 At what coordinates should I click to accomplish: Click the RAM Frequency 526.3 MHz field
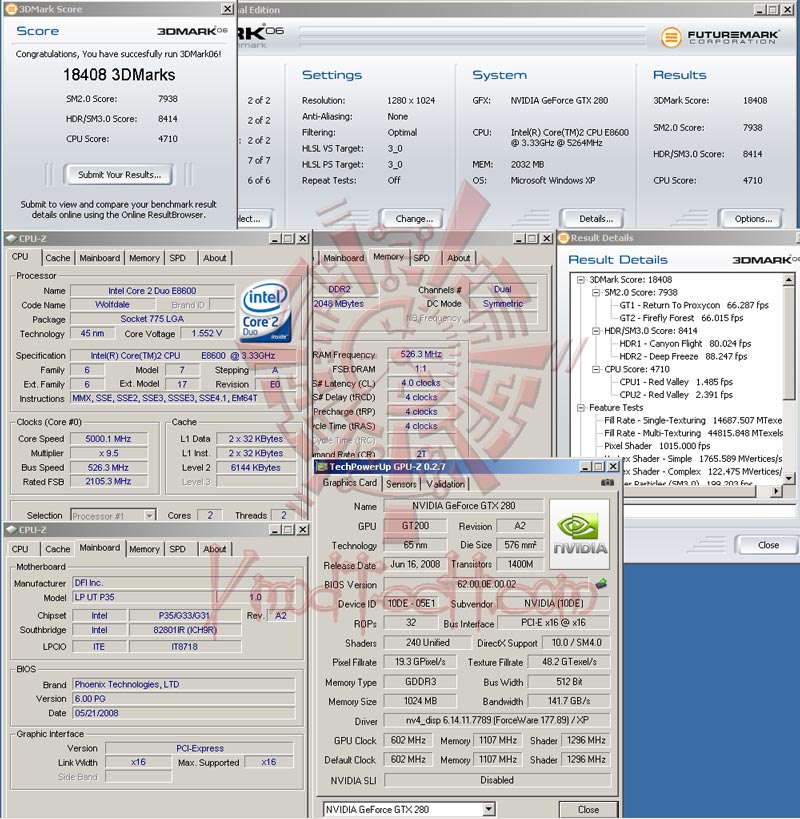pyautogui.click(x=421, y=354)
